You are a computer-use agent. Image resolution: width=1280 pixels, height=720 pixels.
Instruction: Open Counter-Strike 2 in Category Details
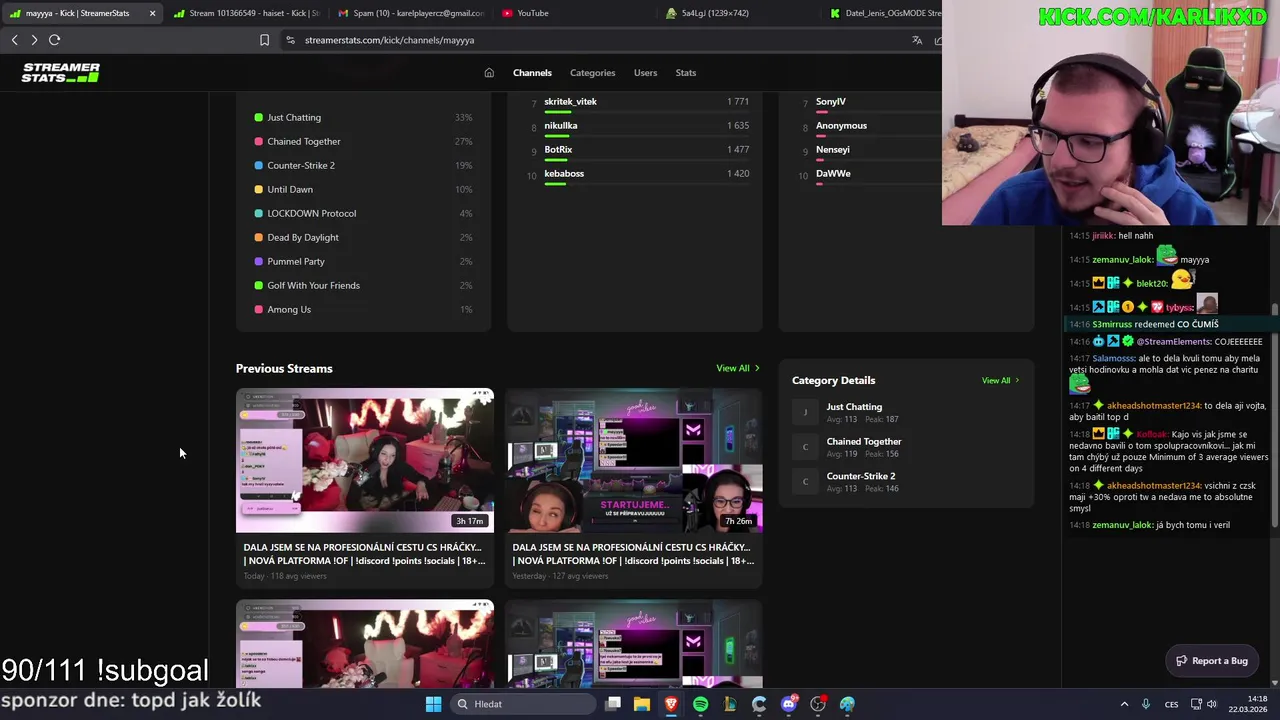pyautogui.click(x=861, y=476)
